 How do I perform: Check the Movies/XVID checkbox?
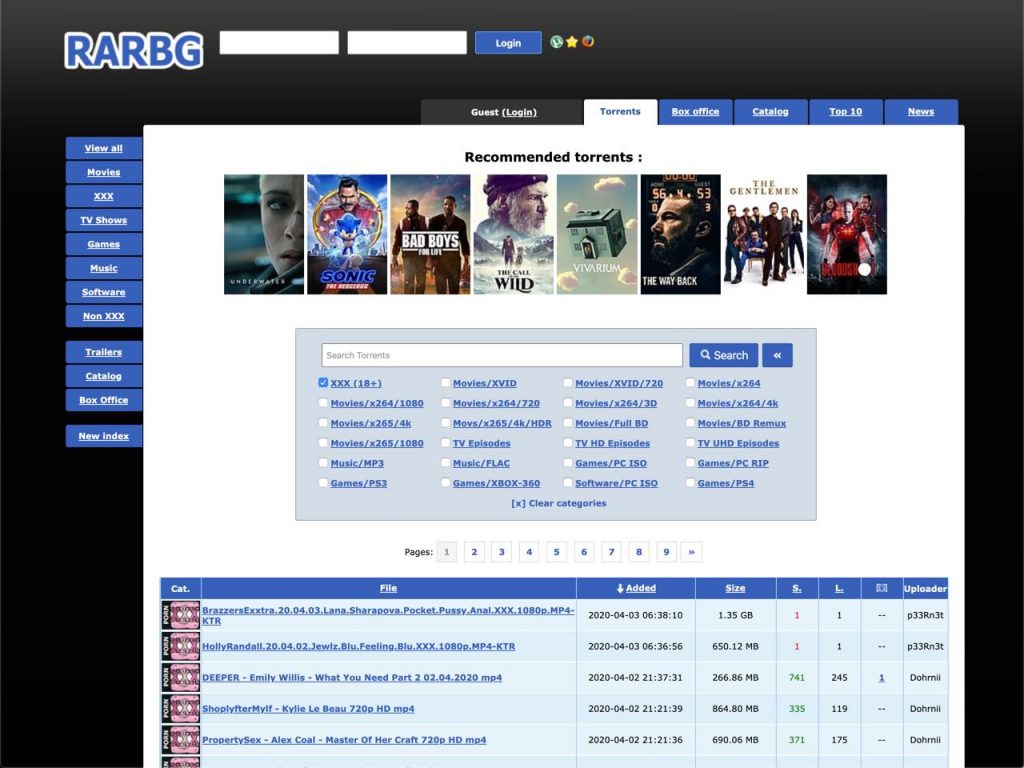pos(445,383)
